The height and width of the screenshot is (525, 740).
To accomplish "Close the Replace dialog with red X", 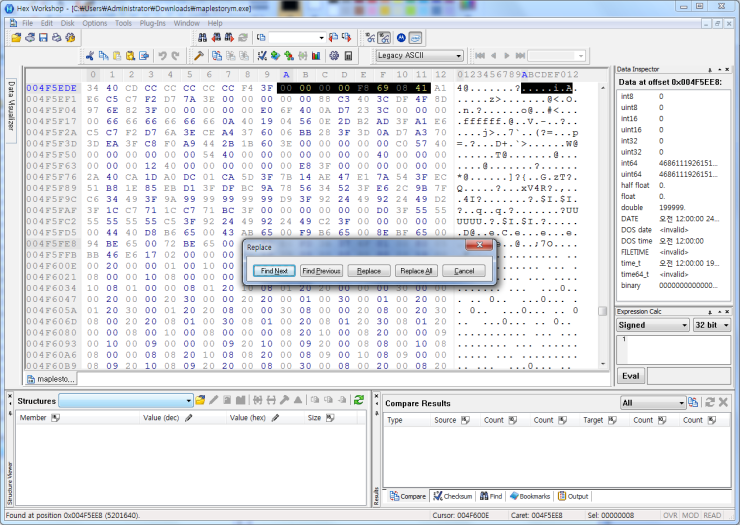I will (479, 245).
